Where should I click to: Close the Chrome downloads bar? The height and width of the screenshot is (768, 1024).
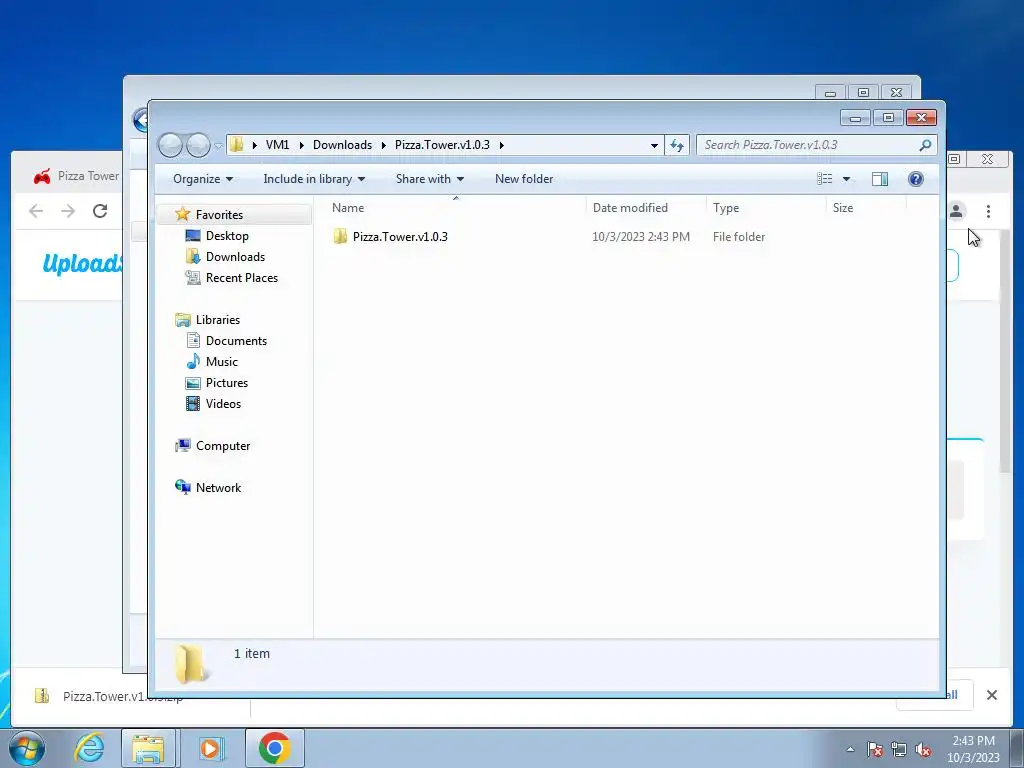point(991,696)
